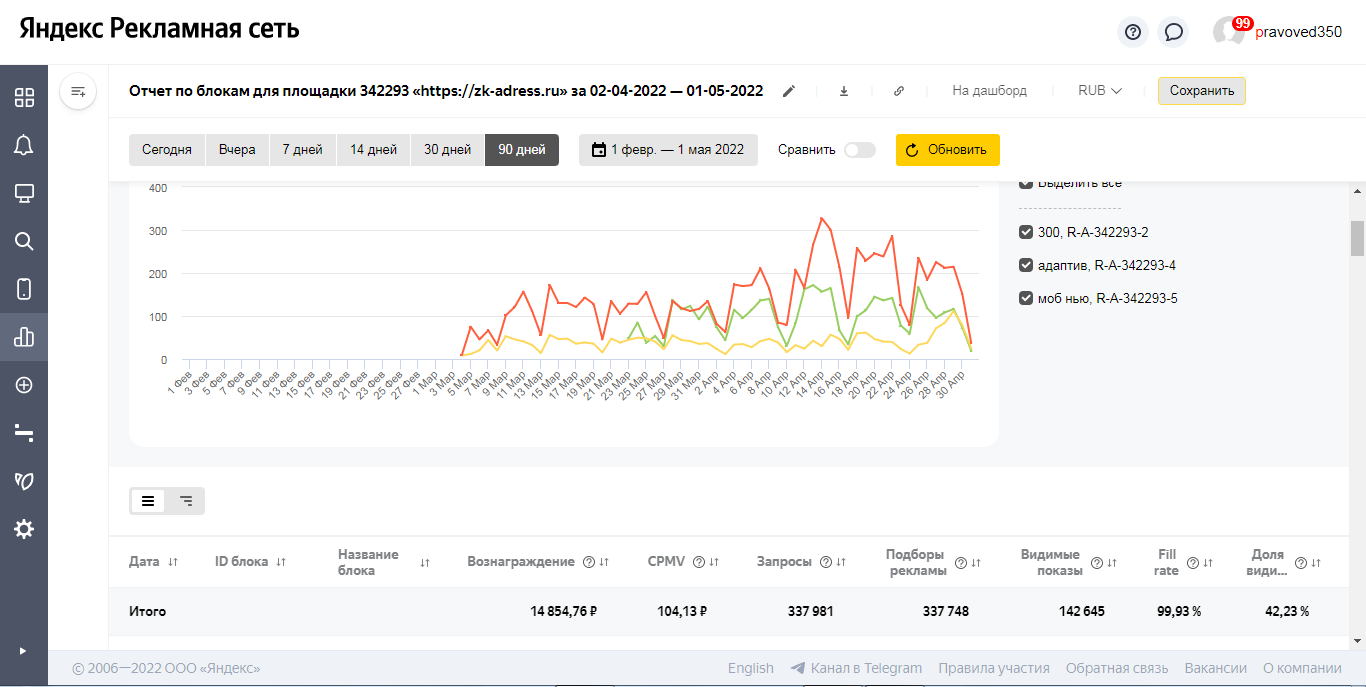Sort table by Видимые показы column
Viewport: 1366px width, 687px height.
coord(1112,563)
